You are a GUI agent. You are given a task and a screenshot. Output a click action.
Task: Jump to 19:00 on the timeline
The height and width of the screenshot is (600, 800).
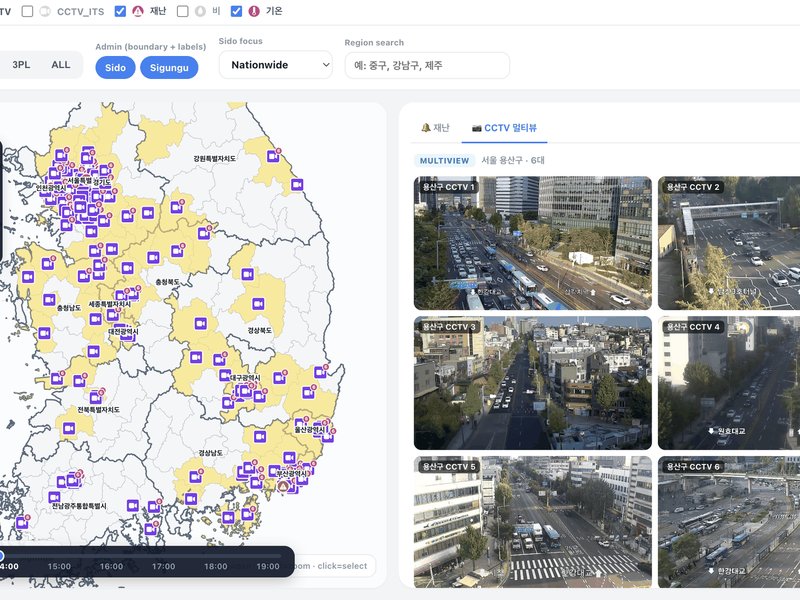(x=268, y=566)
